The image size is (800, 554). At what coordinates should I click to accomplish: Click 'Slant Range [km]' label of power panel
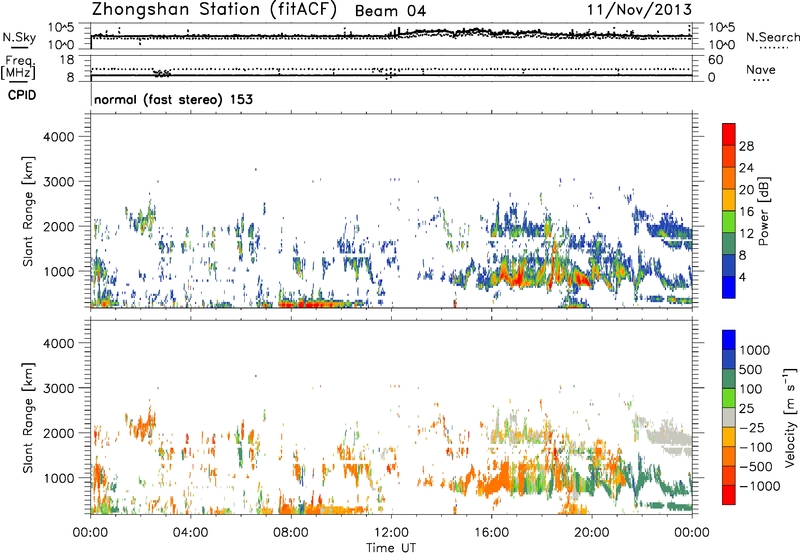coord(29,211)
